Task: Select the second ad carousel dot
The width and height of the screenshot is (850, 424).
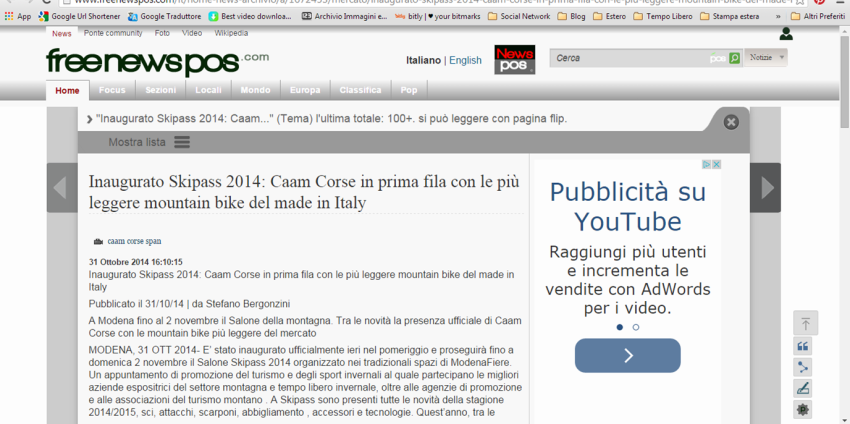Action: [x=636, y=327]
